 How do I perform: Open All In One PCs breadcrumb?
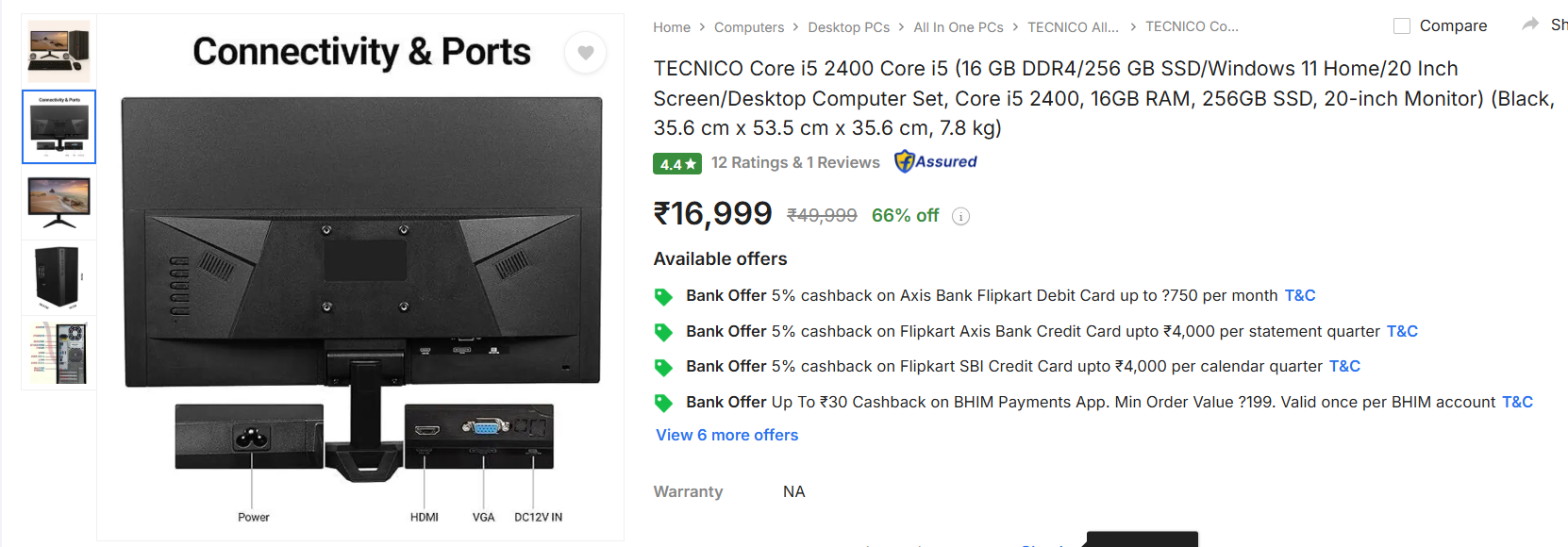point(958,27)
